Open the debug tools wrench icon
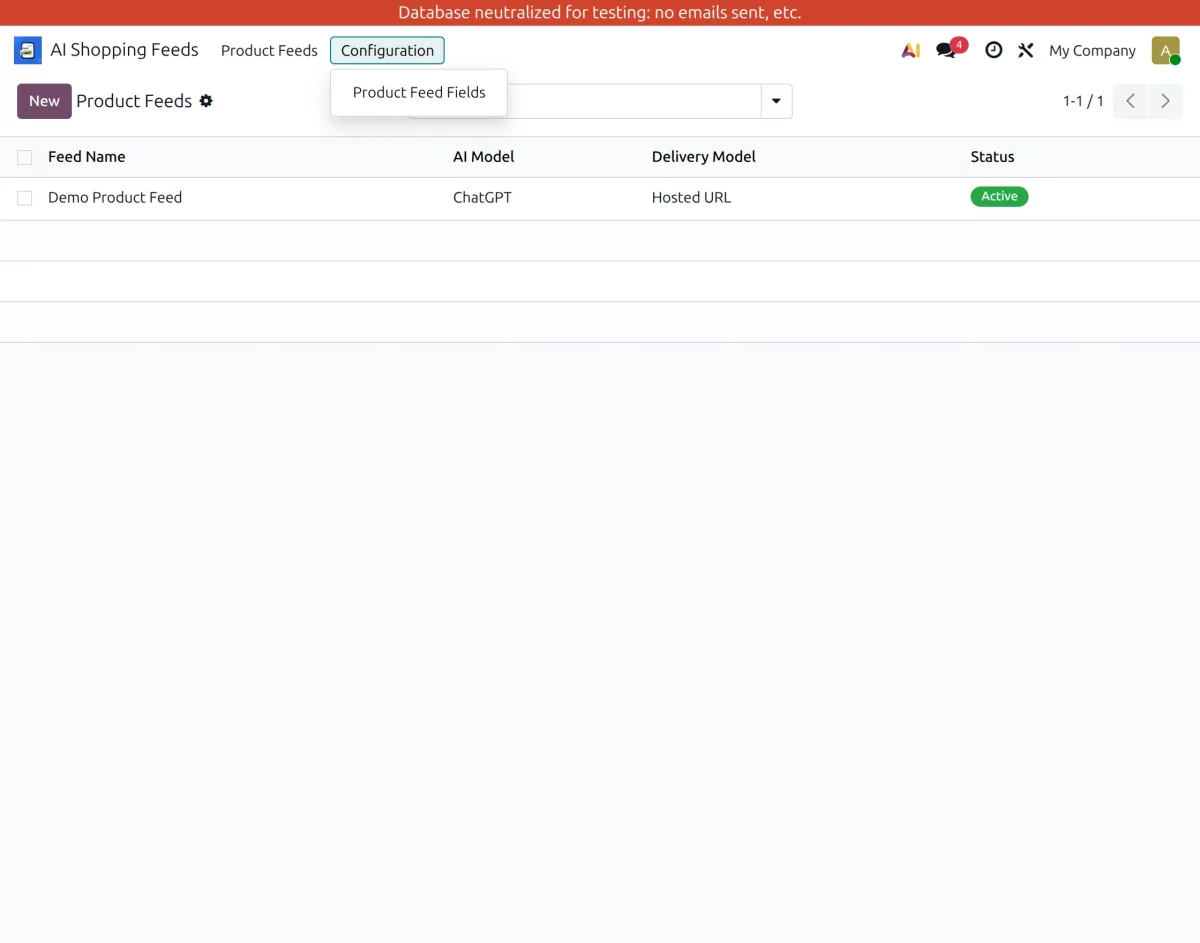1200x943 pixels. [x=1025, y=49]
